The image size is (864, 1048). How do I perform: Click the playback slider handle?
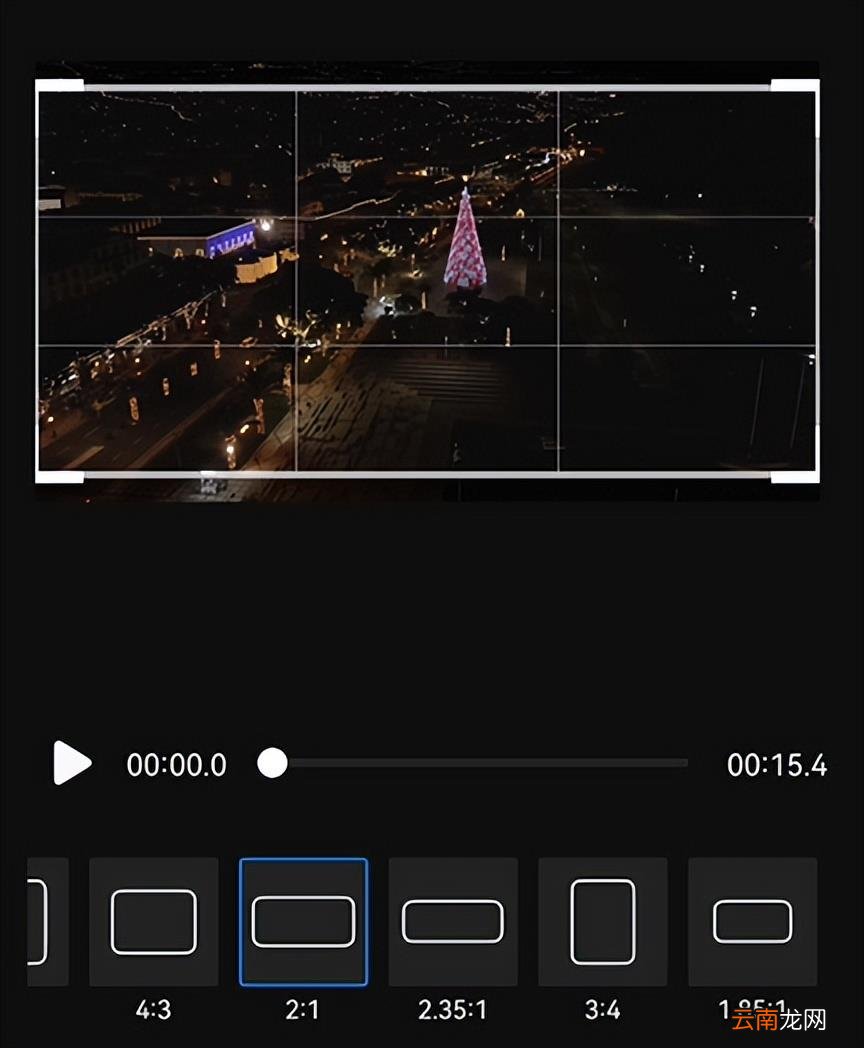click(272, 763)
